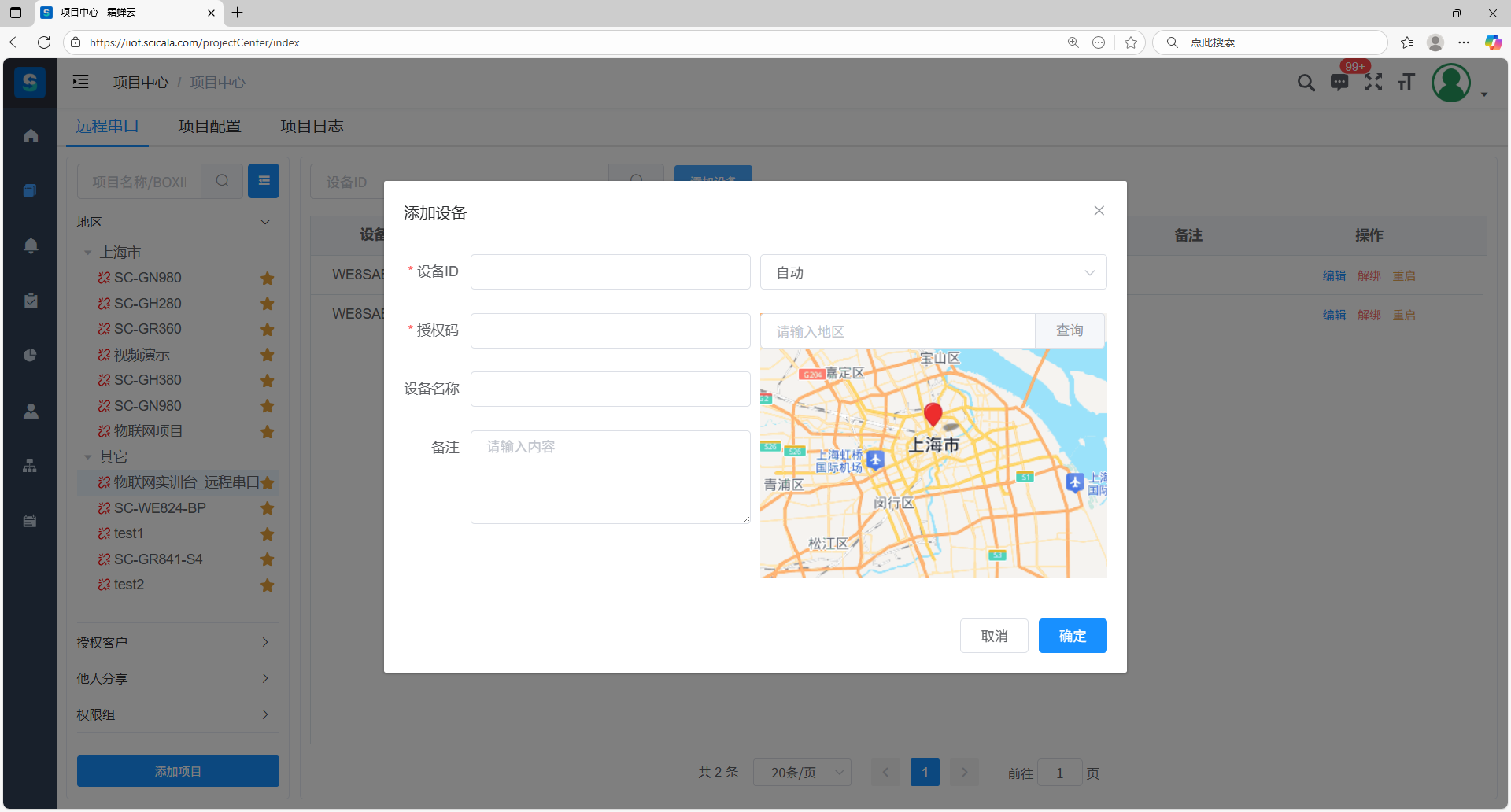Collapse the sidebar with hamburger icon
Viewport: 1511px width, 812px height.
[80, 82]
